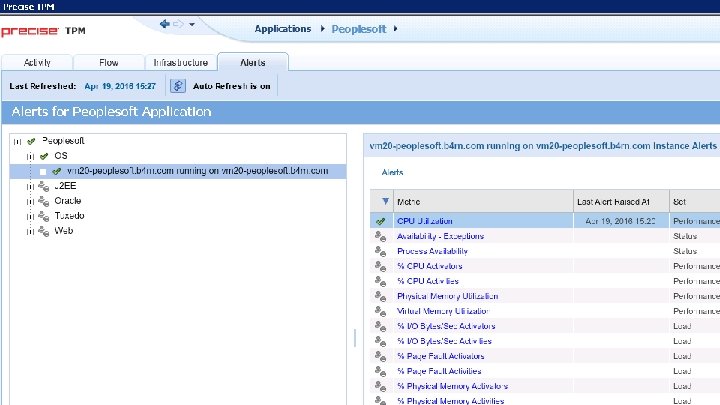
Task: Click the Apr 19 alert raised timestamp cell
Action: click(x=621, y=221)
